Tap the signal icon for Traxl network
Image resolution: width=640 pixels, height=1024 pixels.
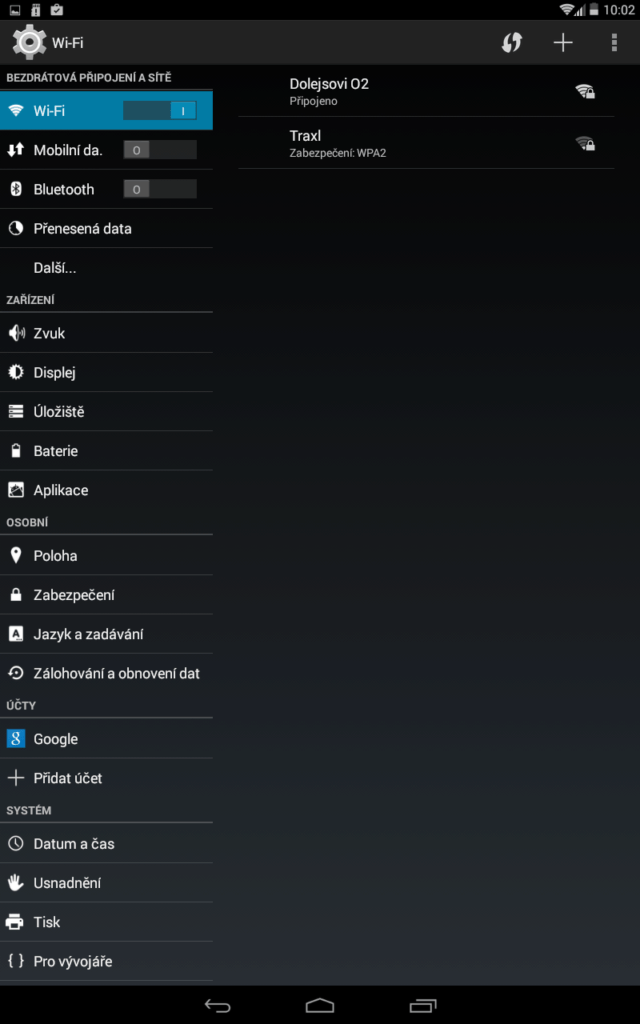pos(584,143)
